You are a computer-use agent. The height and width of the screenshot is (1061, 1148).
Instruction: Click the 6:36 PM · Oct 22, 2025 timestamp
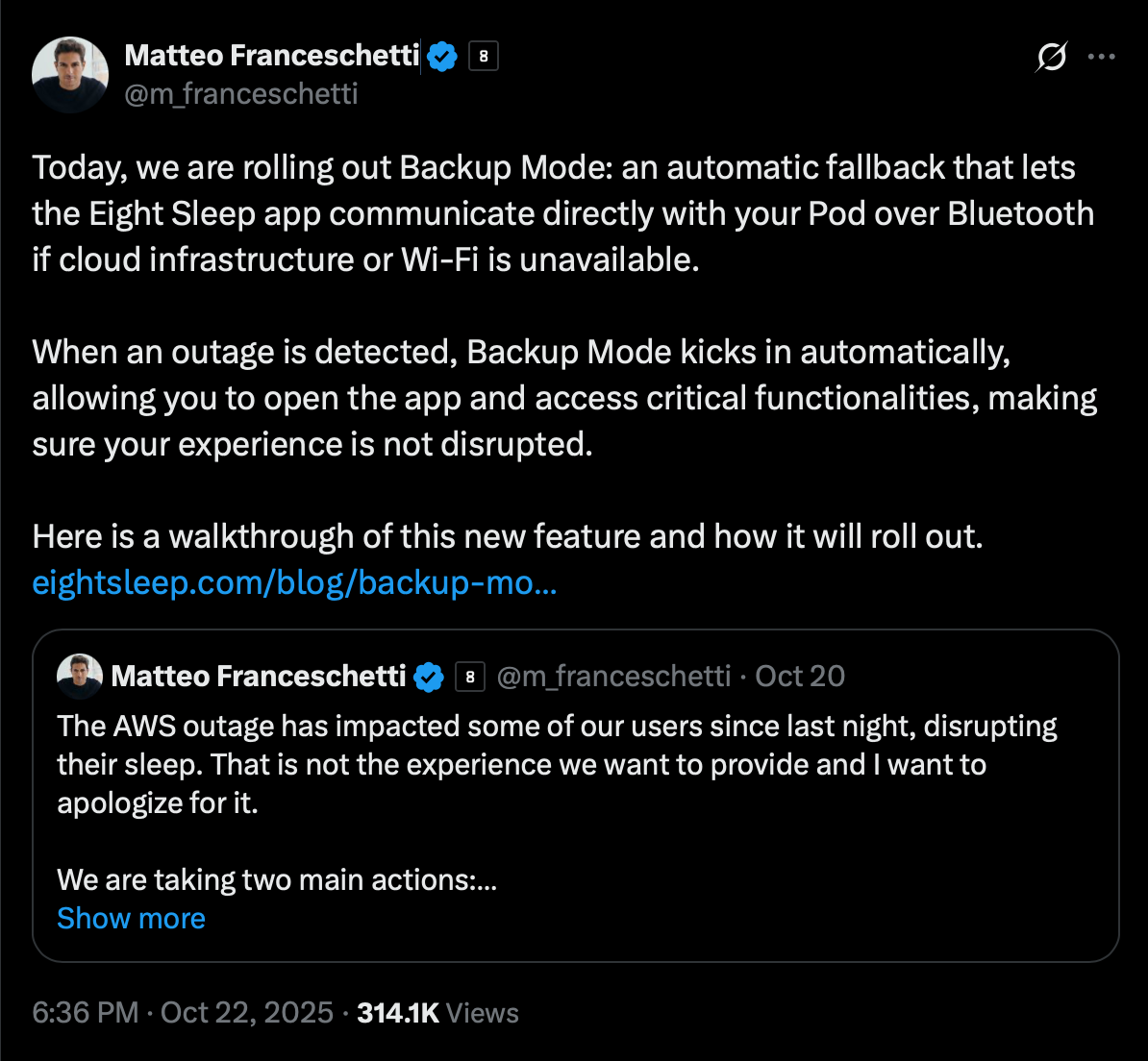click(183, 1013)
